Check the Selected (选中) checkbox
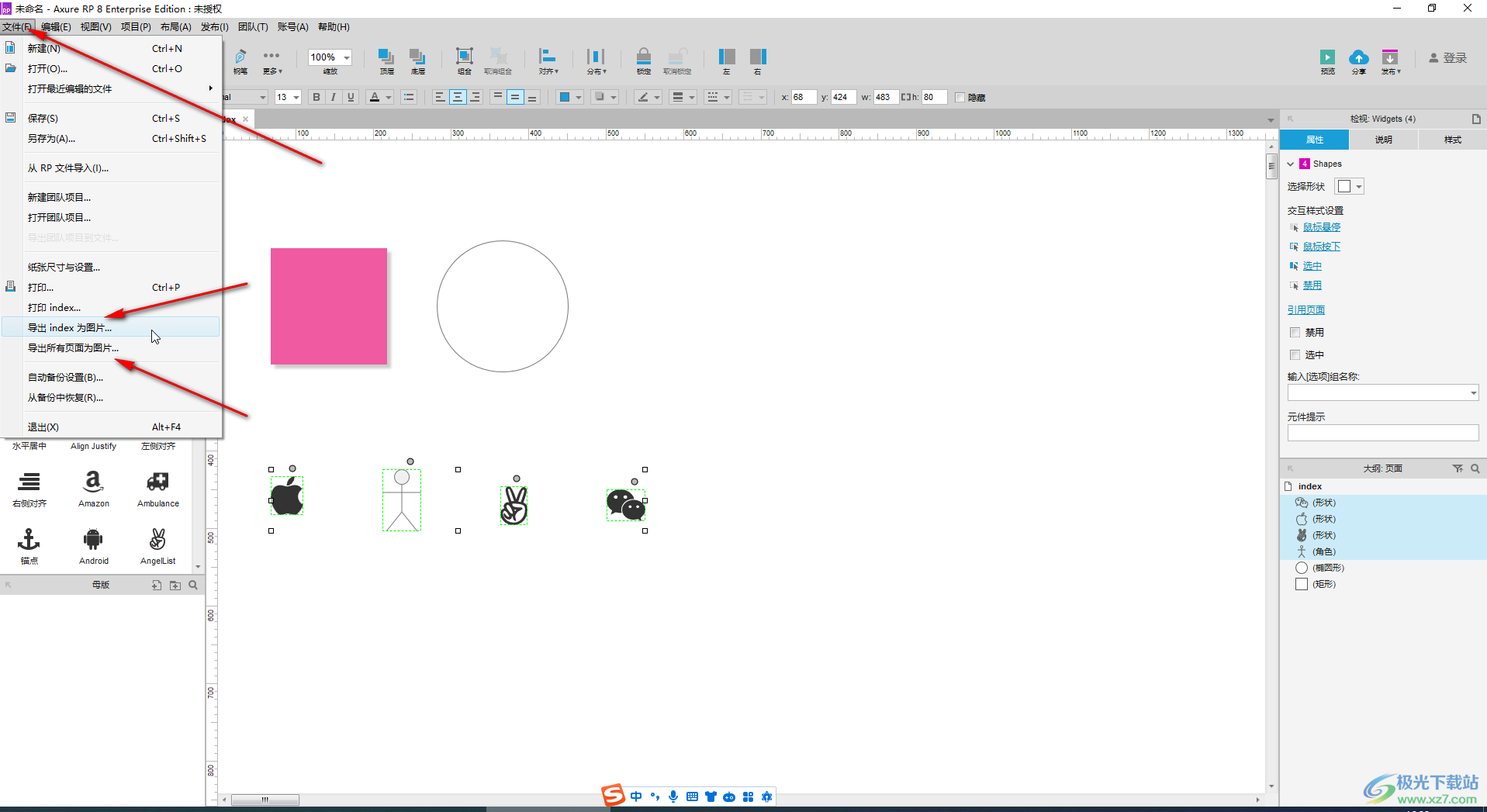 tap(1295, 354)
